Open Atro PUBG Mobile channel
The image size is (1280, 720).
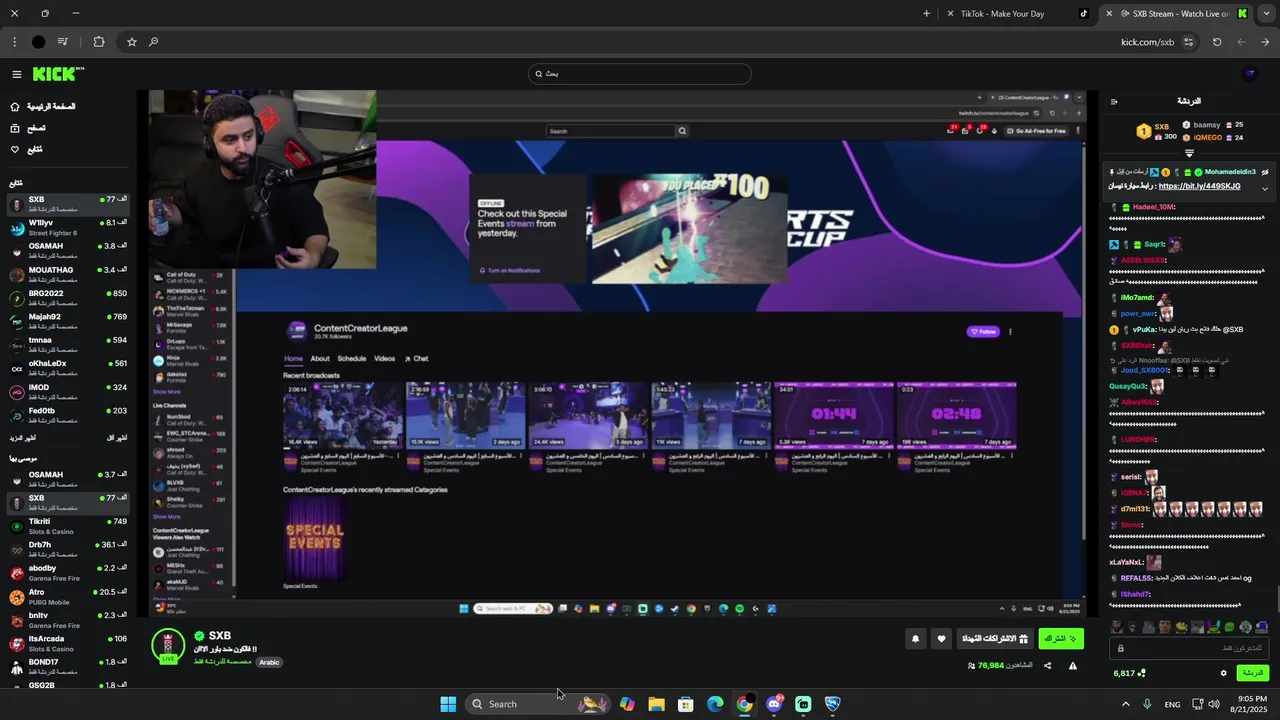click(67, 596)
